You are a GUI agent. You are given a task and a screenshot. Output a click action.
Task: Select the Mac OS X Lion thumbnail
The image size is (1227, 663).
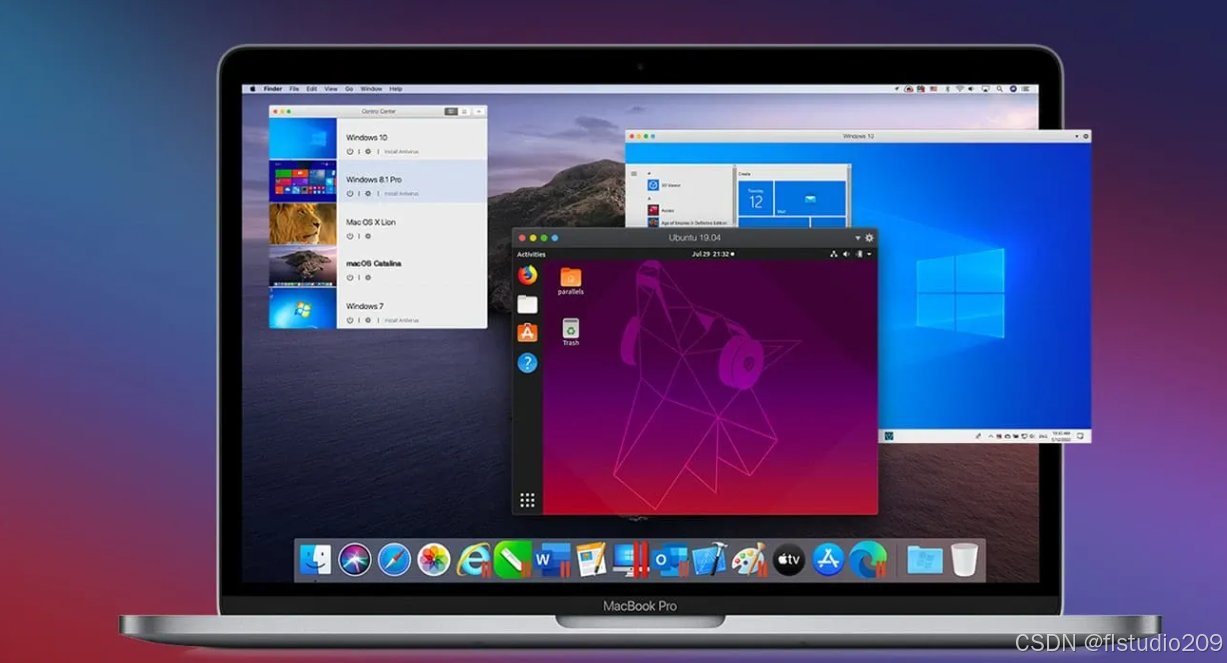point(303,223)
